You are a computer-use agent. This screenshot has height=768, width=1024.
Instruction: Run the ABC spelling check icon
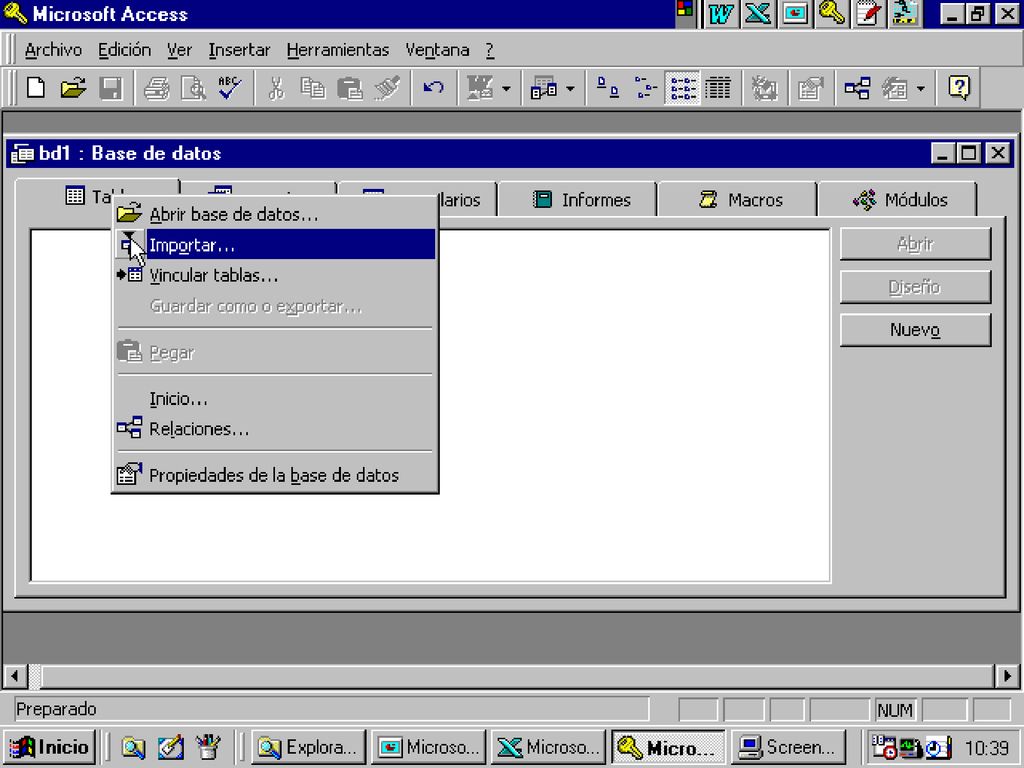230,88
